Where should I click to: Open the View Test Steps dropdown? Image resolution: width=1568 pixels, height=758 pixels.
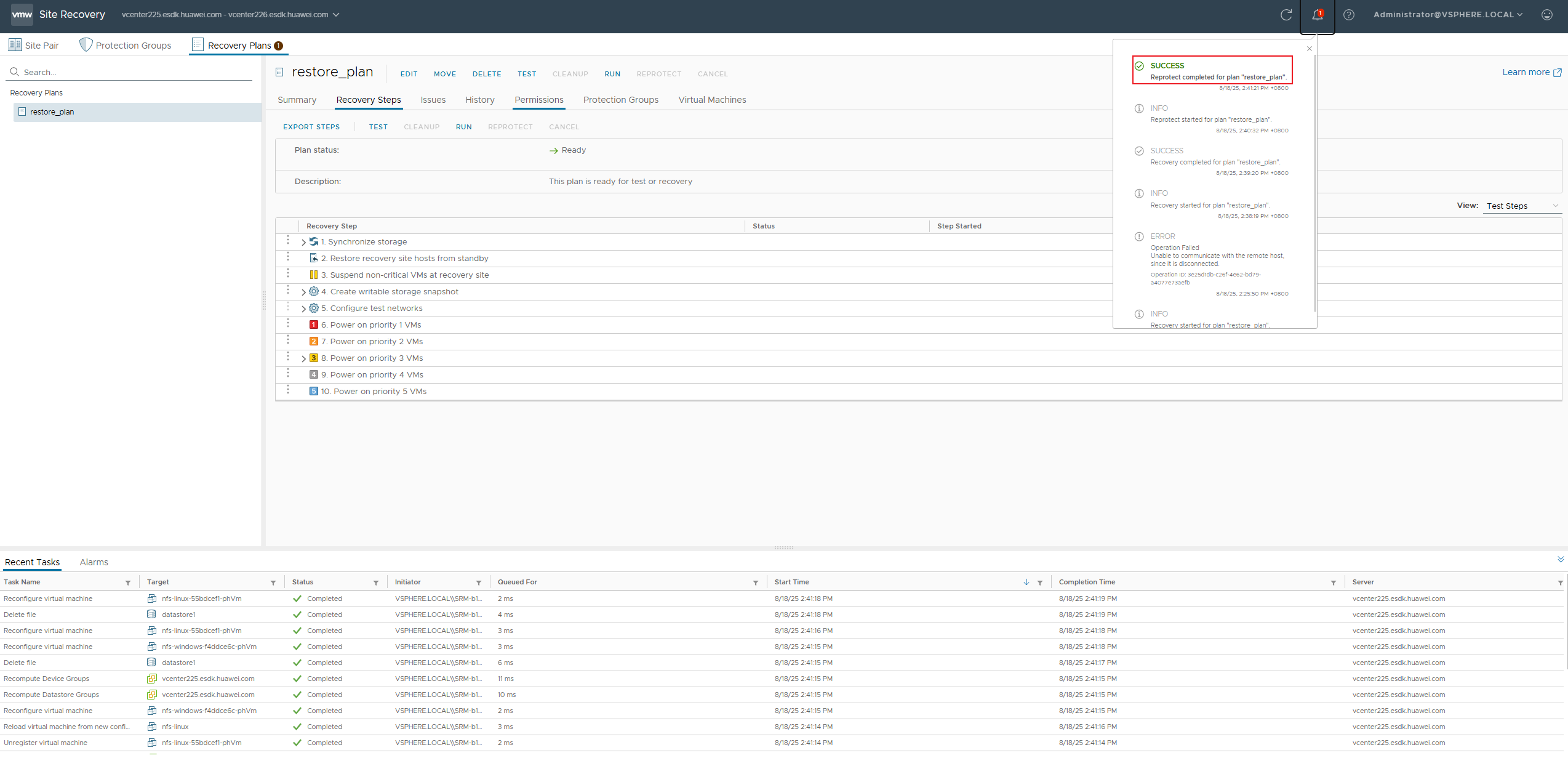click(1522, 206)
